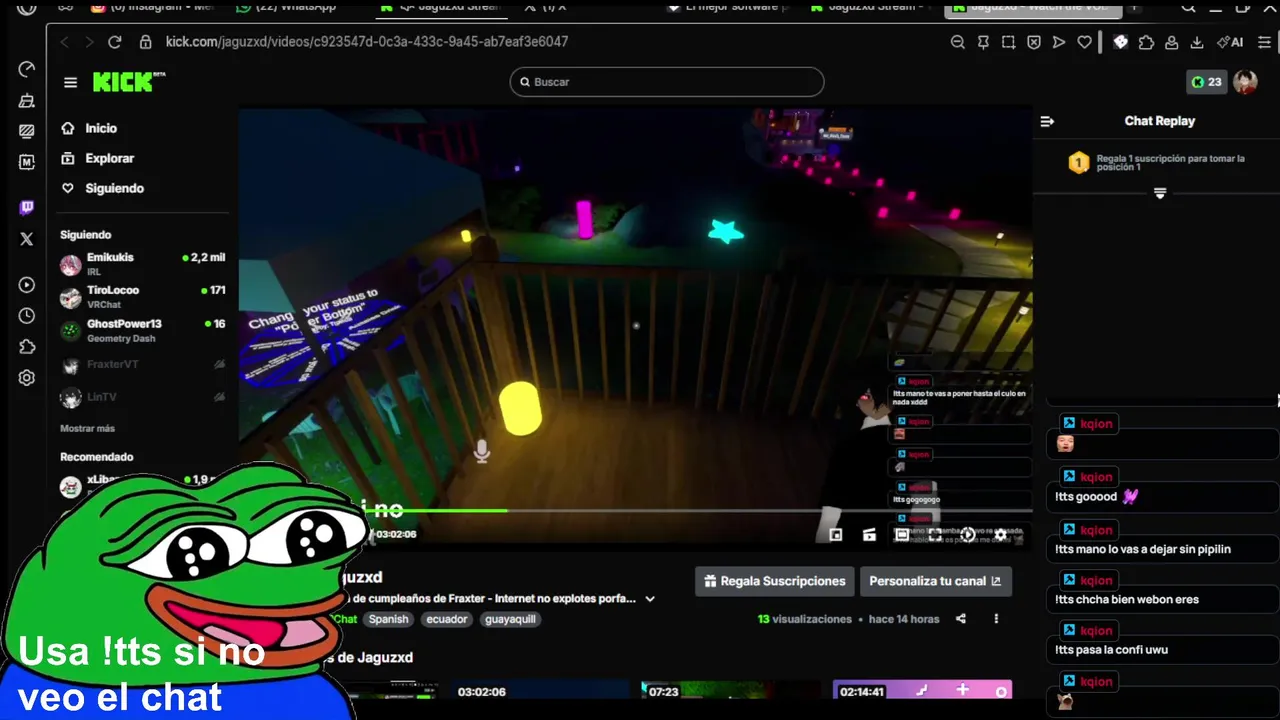Click the KICK logo
Screen dimensions: 1280x720
coord(129,82)
